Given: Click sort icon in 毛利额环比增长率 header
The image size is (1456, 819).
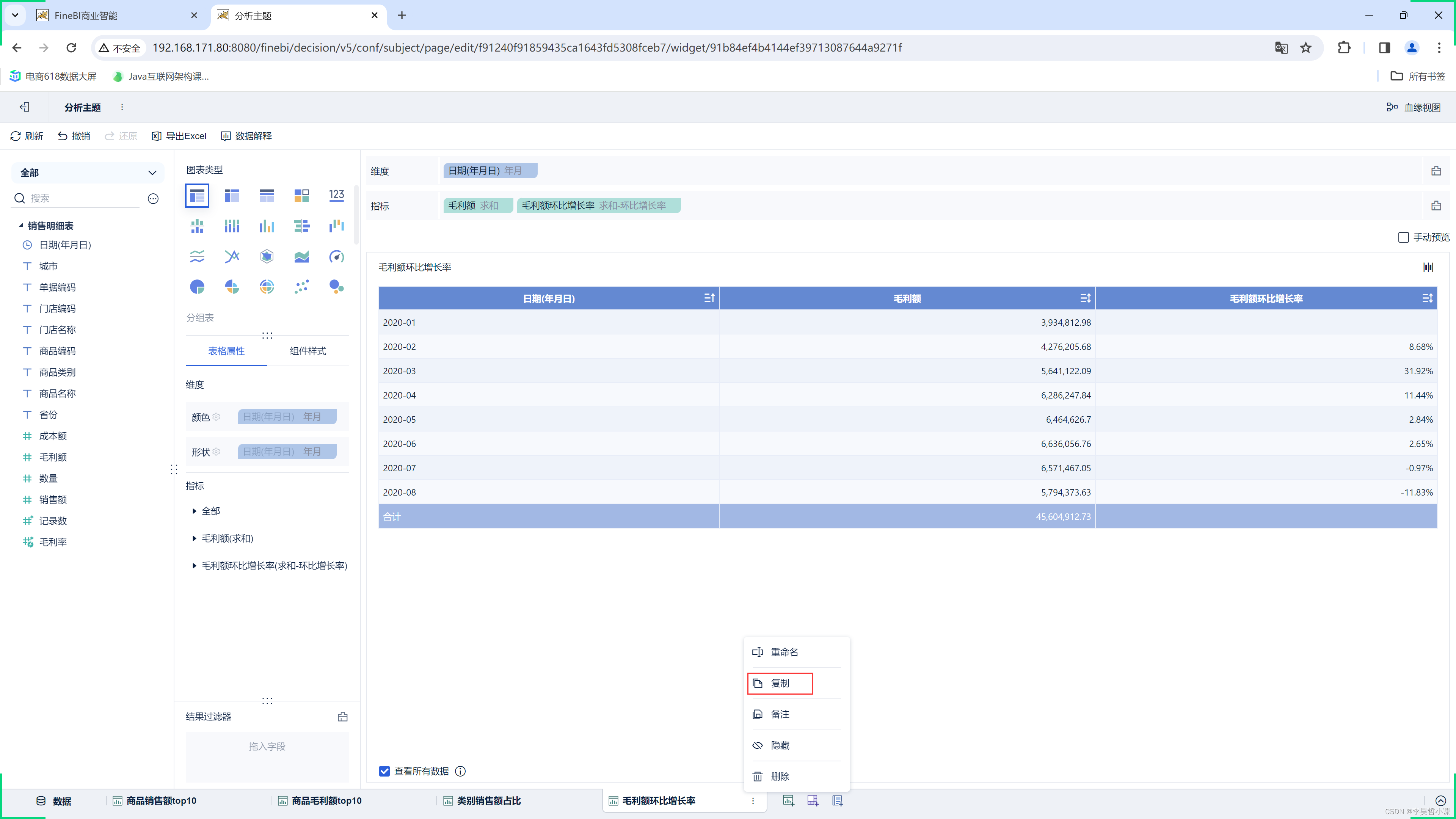Looking at the screenshot, I should [x=1427, y=298].
